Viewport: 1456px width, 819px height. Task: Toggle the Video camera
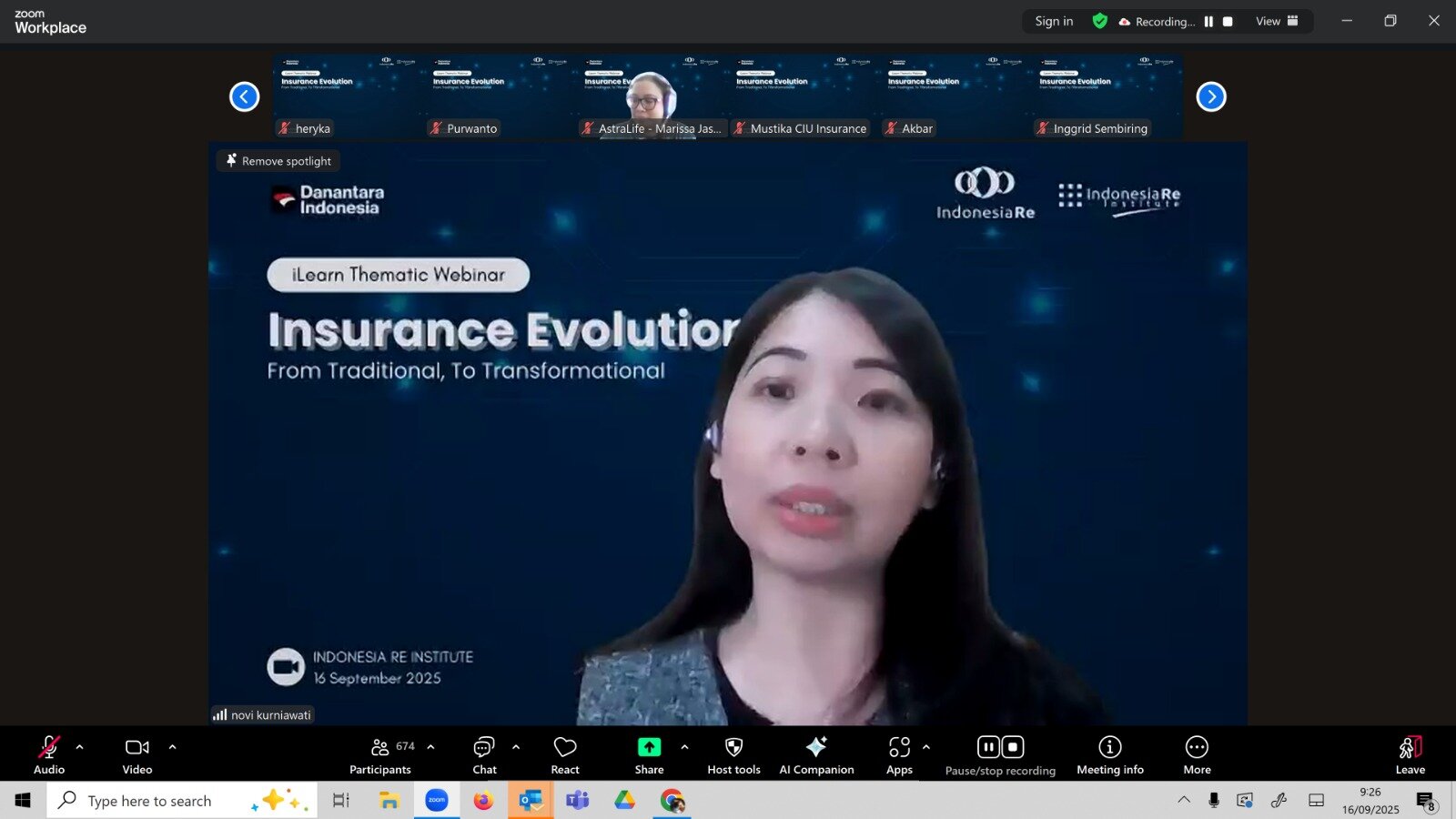pyautogui.click(x=137, y=754)
